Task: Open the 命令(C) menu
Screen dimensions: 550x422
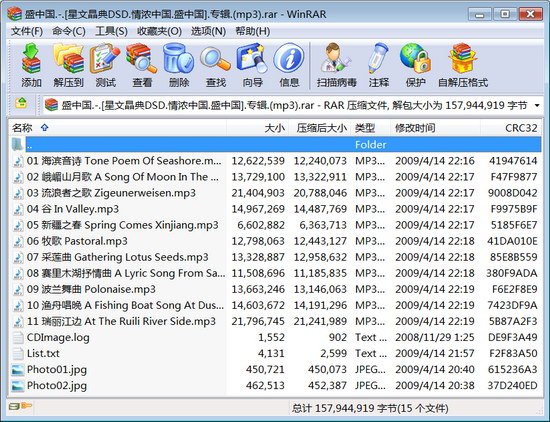Action: (69, 31)
